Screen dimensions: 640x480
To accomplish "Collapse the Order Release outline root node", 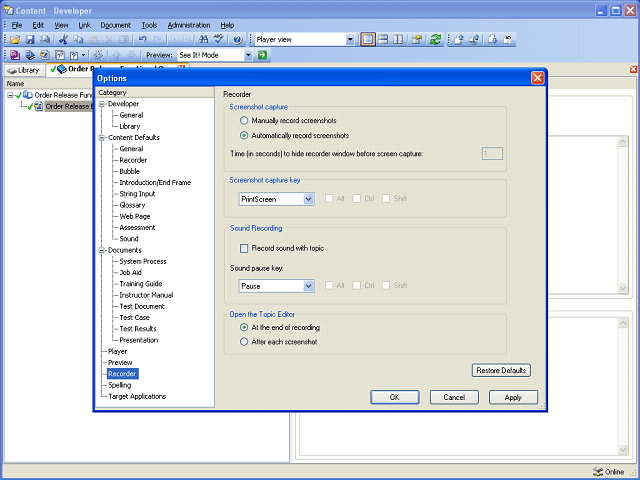I will click(10, 95).
